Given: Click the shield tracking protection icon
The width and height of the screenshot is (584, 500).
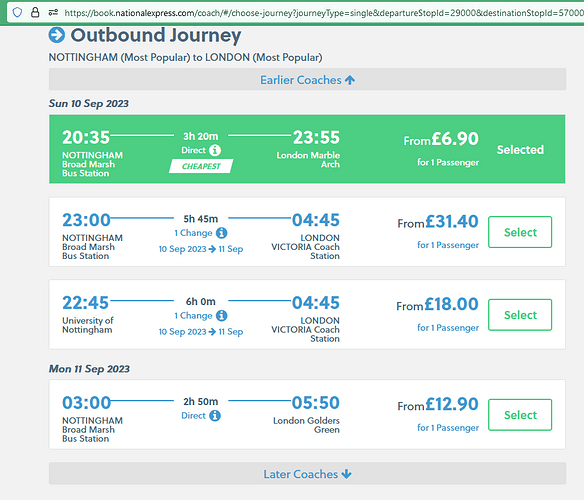Looking at the screenshot, I should point(17,13).
